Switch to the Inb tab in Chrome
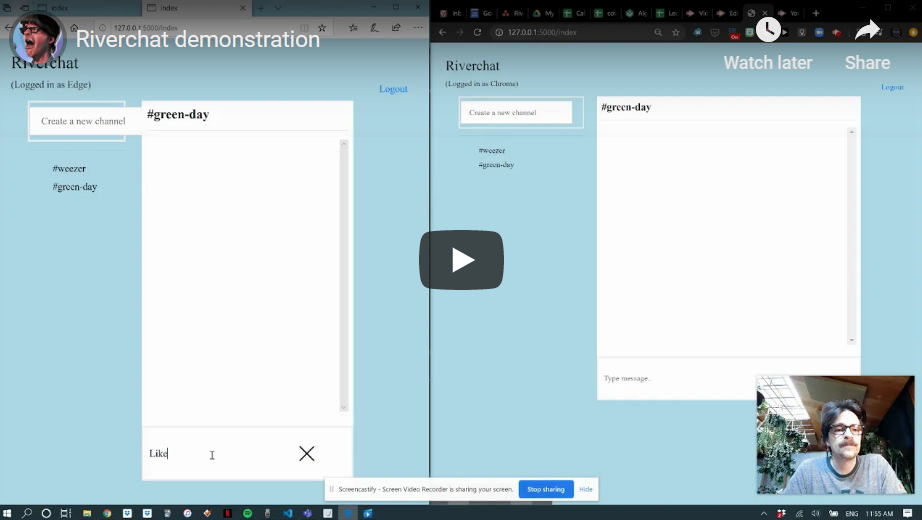This screenshot has width=922, height=520. point(451,13)
